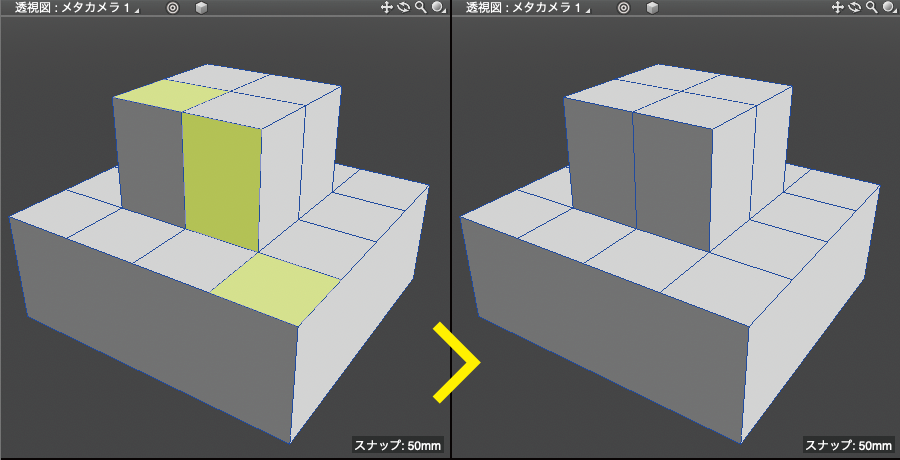Click the target icon in left viewport header
900x460 pixels.
point(172,7)
